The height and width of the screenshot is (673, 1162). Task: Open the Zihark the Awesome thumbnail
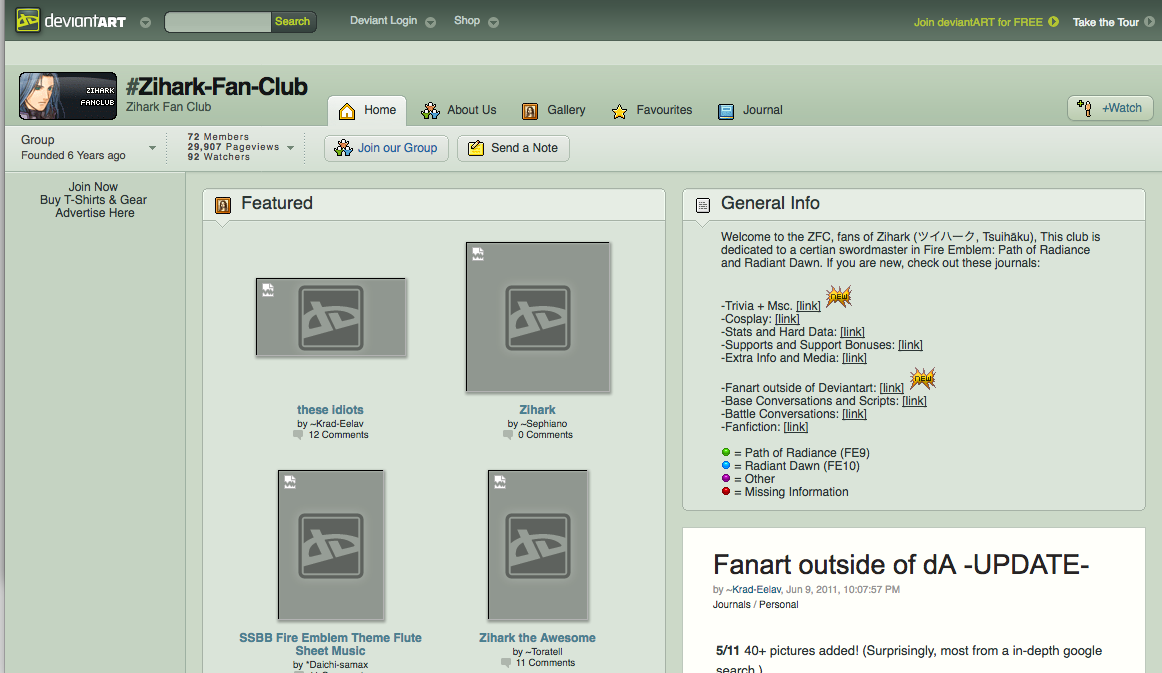pyautogui.click(x=538, y=546)
